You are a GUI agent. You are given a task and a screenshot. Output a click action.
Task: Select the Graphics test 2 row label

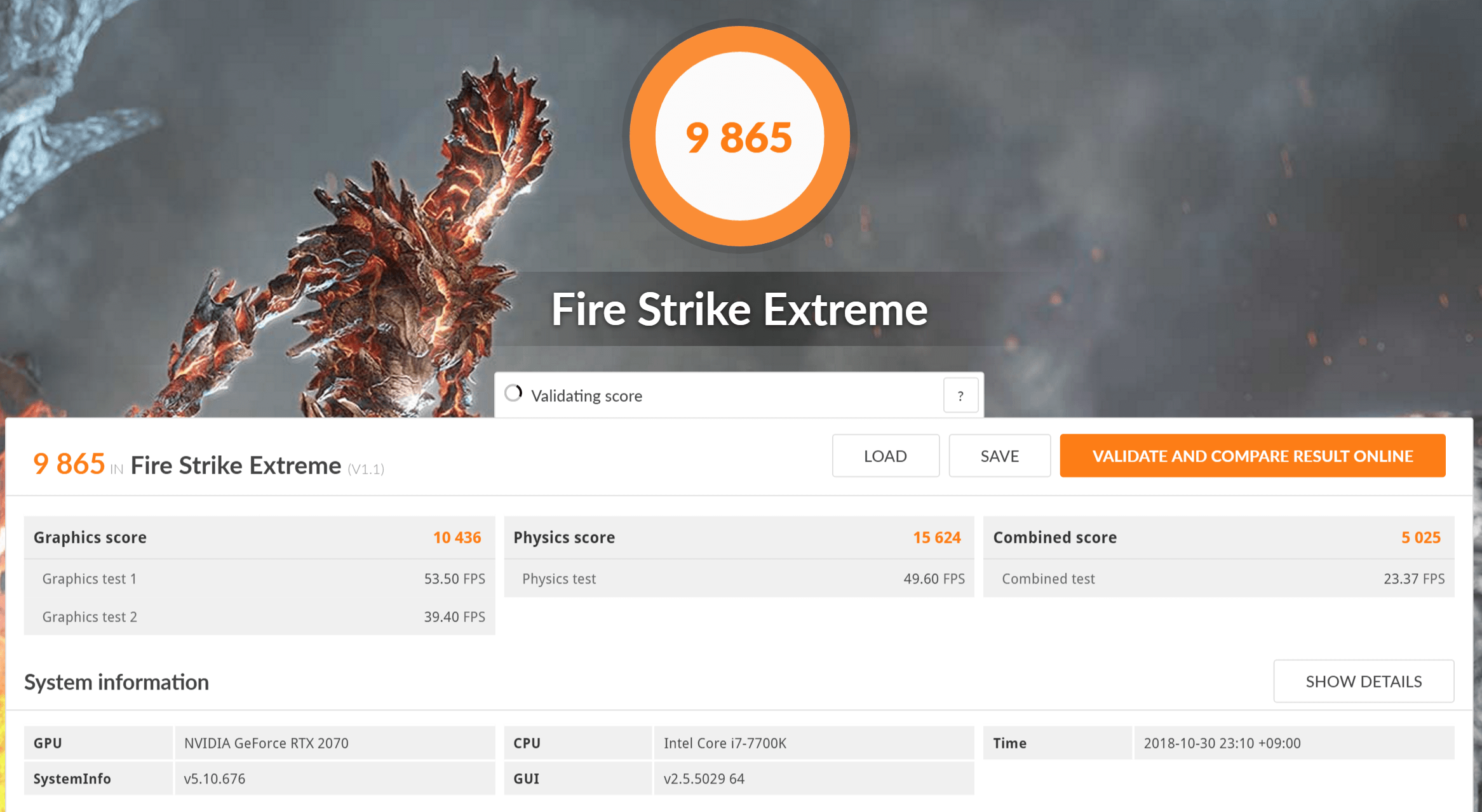click(x=90, y=617)
